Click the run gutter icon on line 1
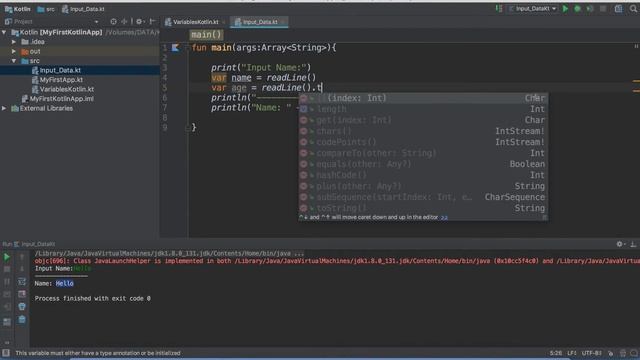The width and height of the screenshot is (640, 360). pyautogui.click(x=175, y=48)
